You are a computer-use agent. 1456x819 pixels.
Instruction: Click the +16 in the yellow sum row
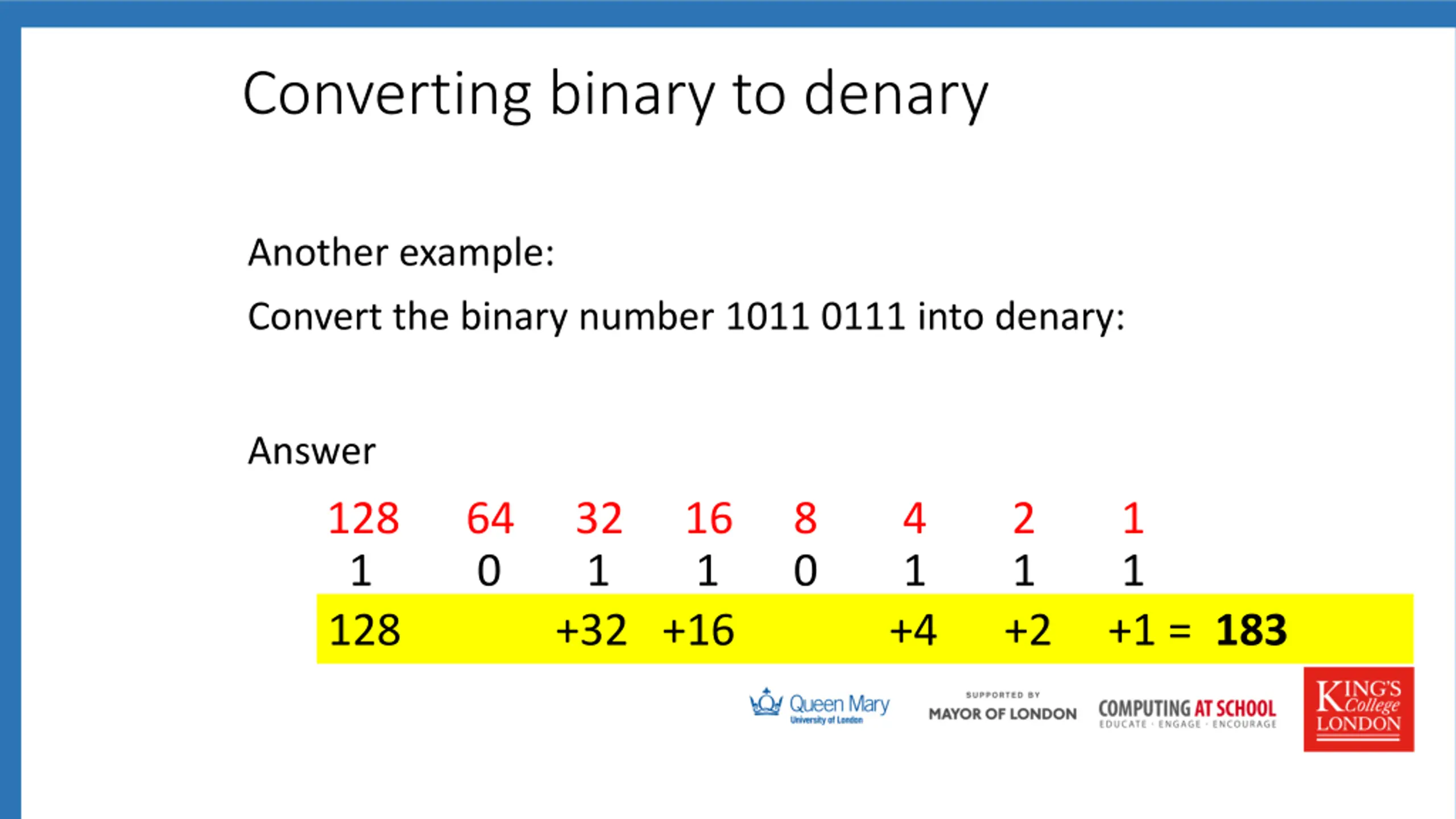[698, 630]
